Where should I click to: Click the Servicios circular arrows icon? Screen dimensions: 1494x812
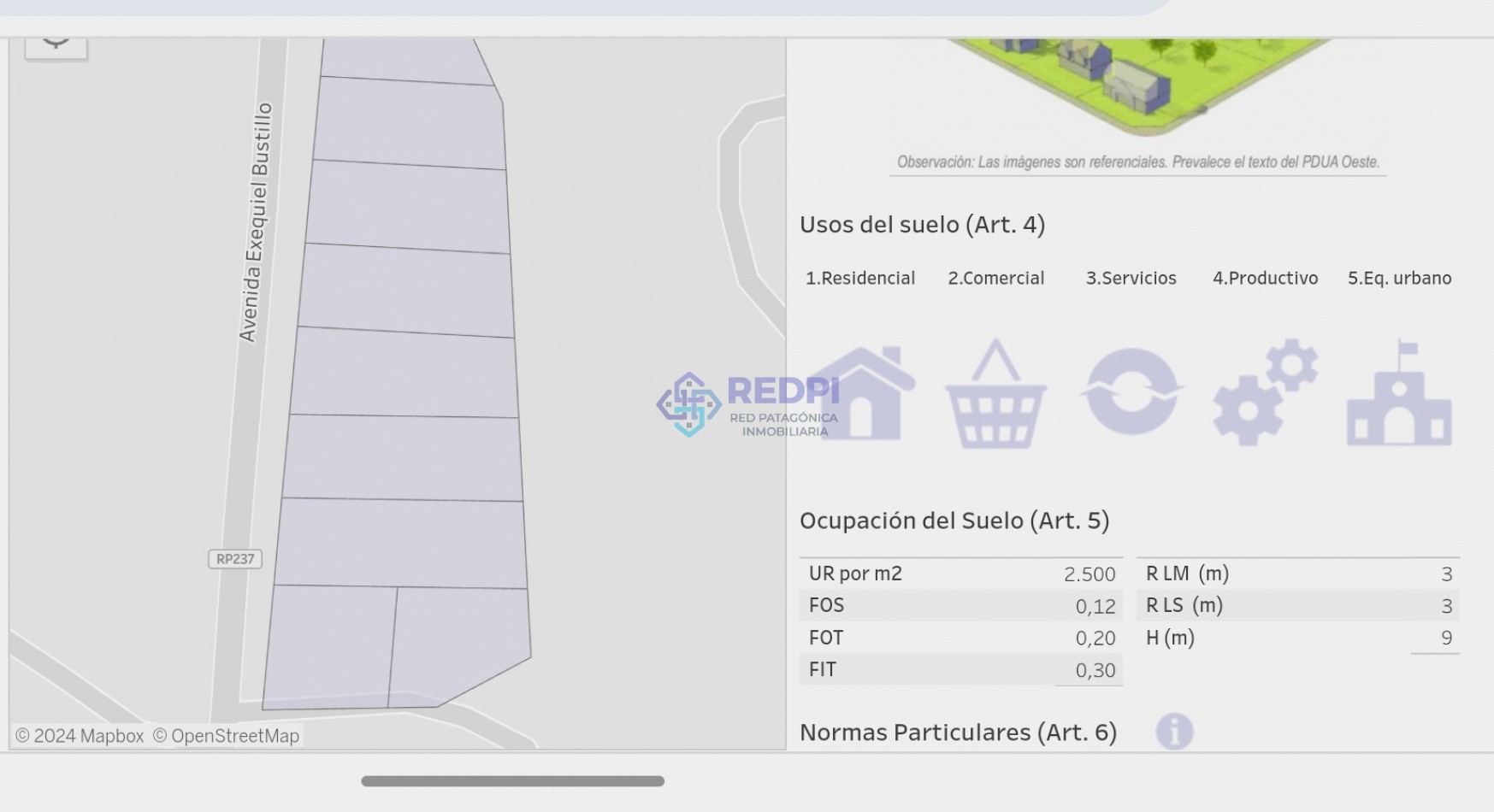point(1131,391)
